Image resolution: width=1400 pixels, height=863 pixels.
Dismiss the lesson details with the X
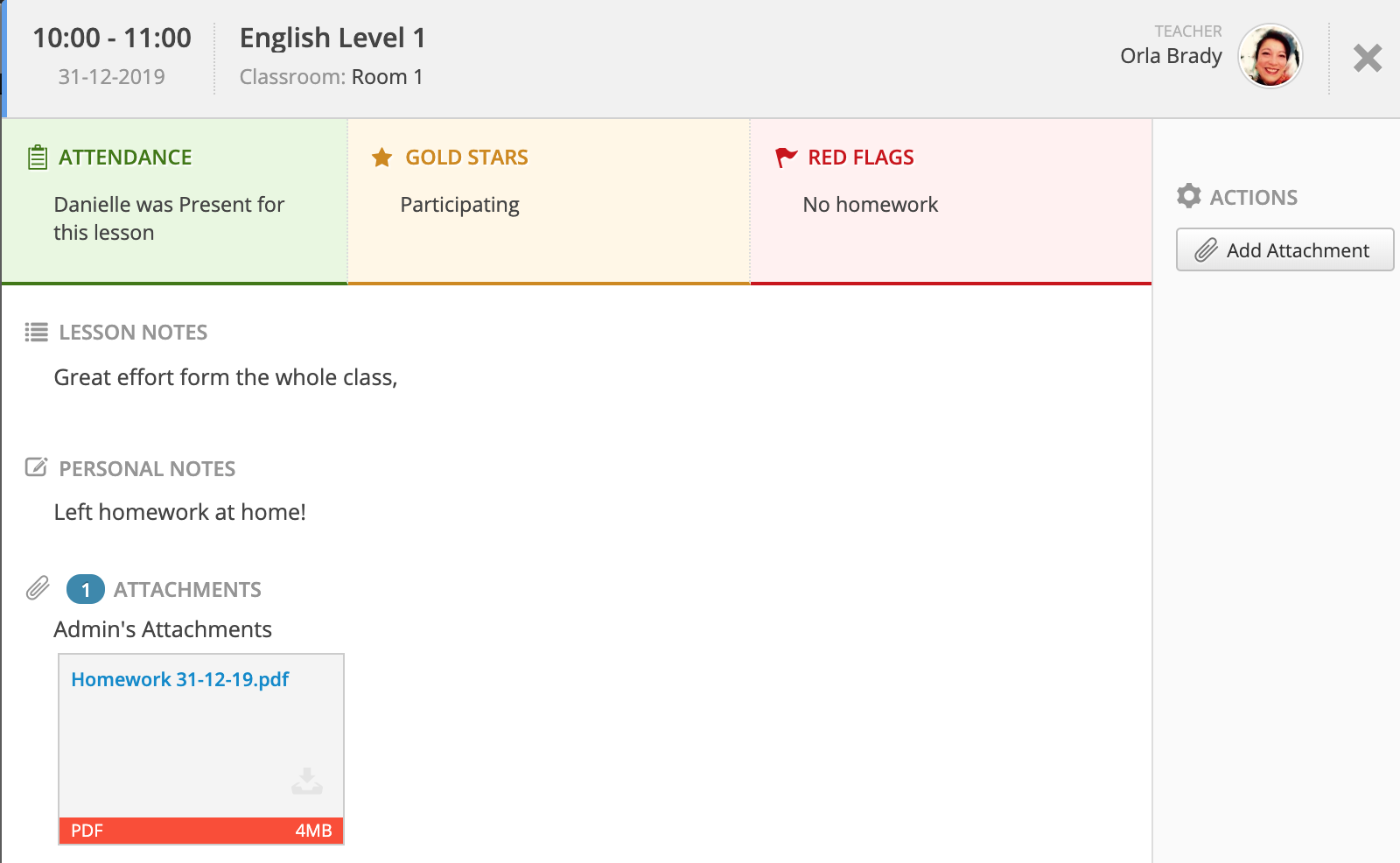tap(1367, 59)
